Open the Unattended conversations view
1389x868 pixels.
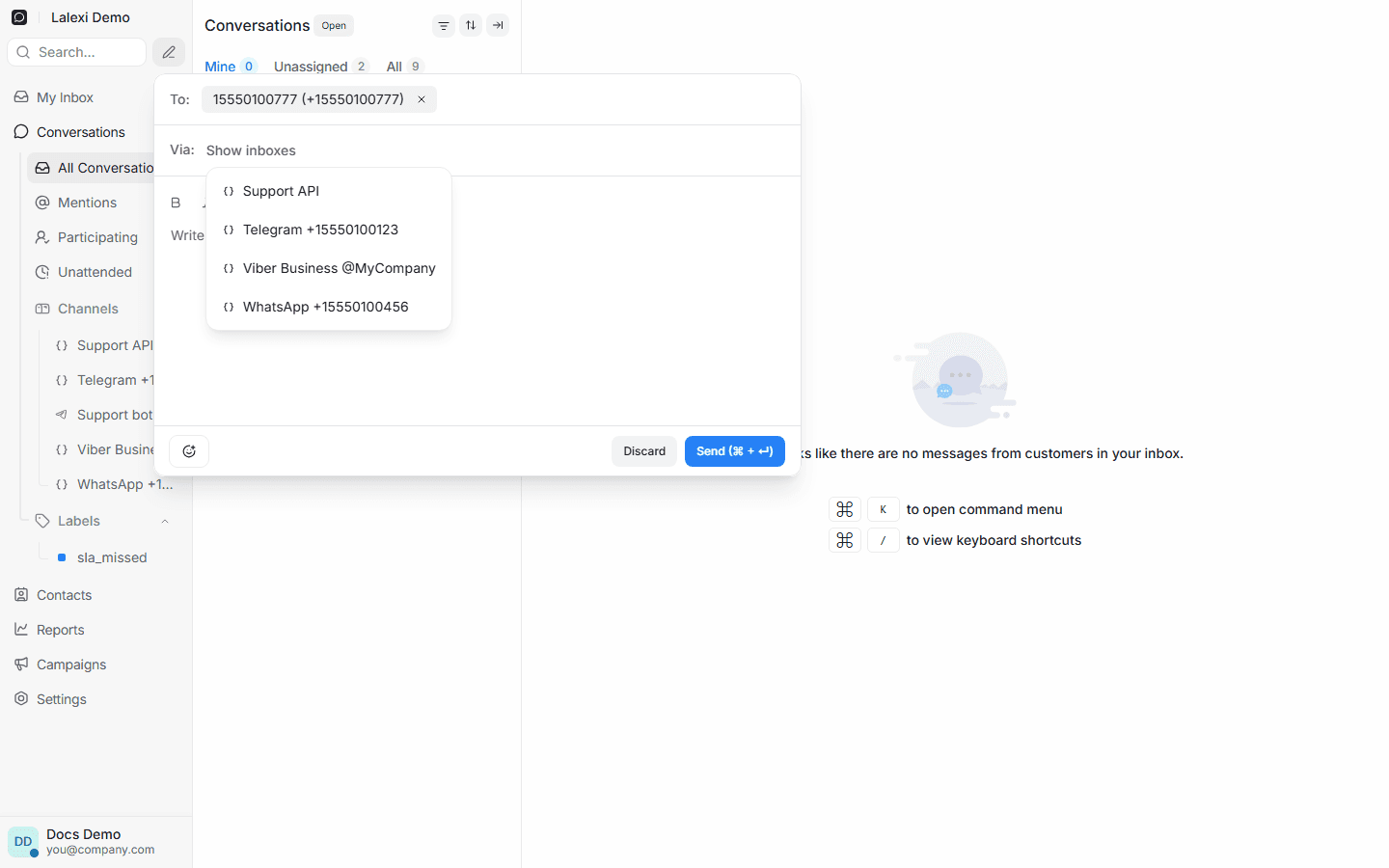(x=93, y=272)
